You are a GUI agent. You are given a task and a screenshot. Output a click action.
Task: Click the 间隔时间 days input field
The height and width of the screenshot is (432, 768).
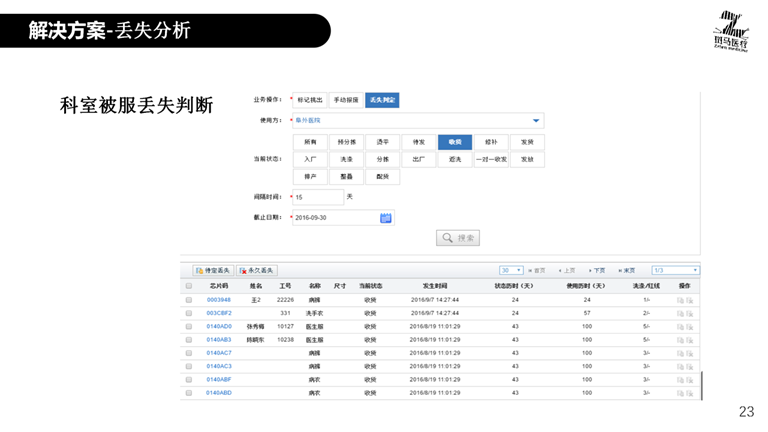pyautogui.click(x=317, y=197)
